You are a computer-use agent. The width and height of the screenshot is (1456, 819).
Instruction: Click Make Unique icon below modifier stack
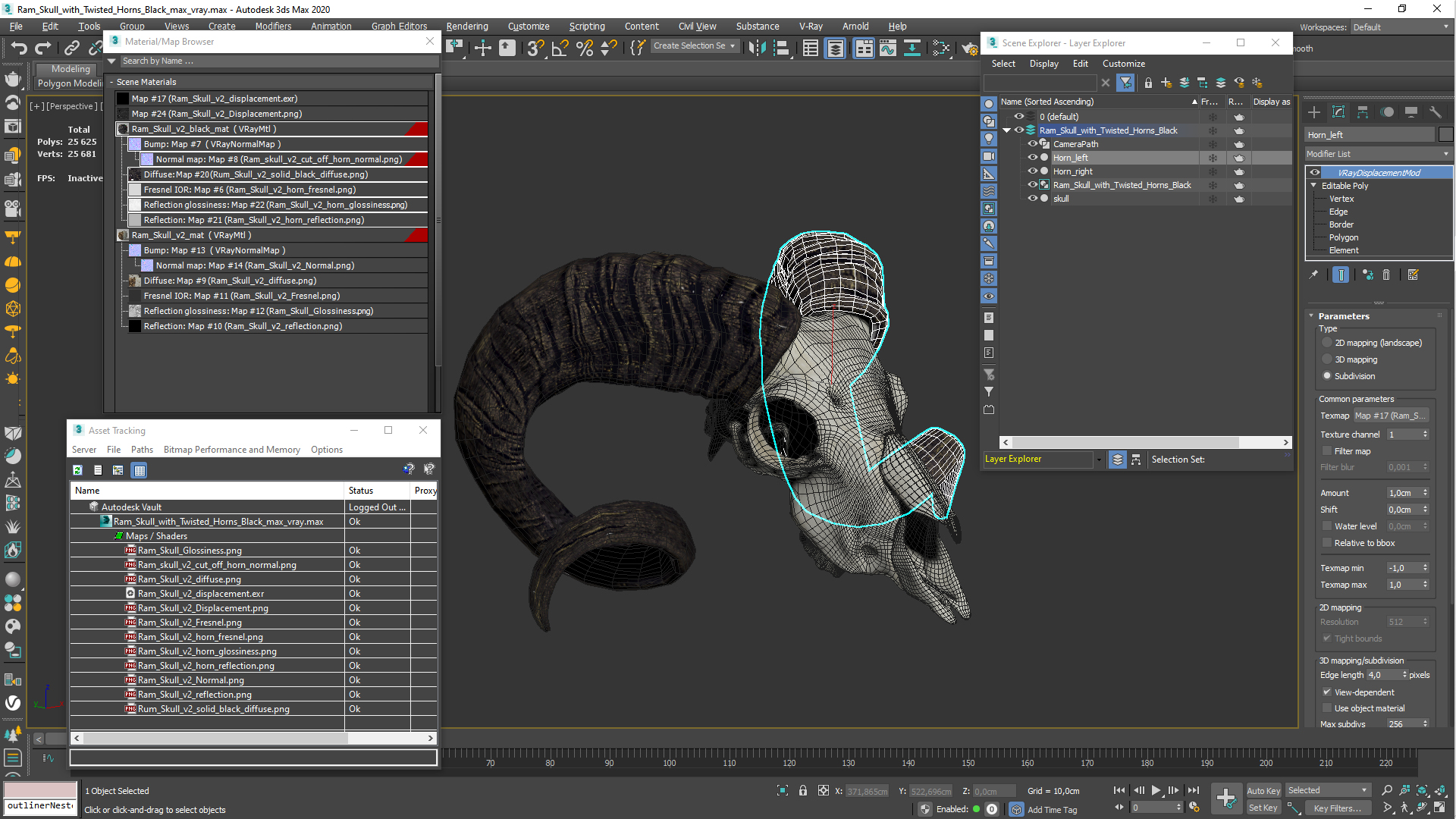point(1368,275)
